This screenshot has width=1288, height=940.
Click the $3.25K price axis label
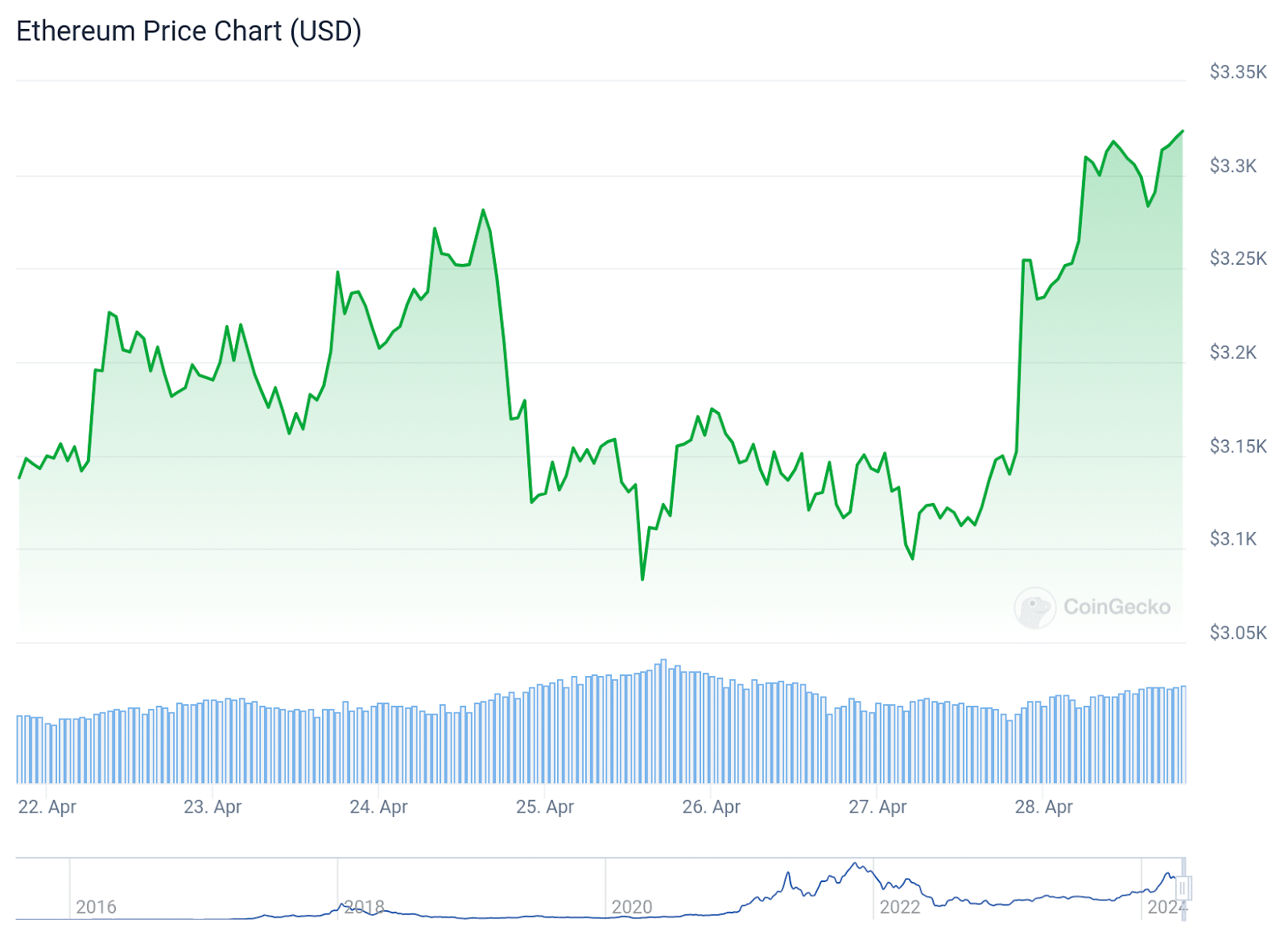[x=1238, y=258]
